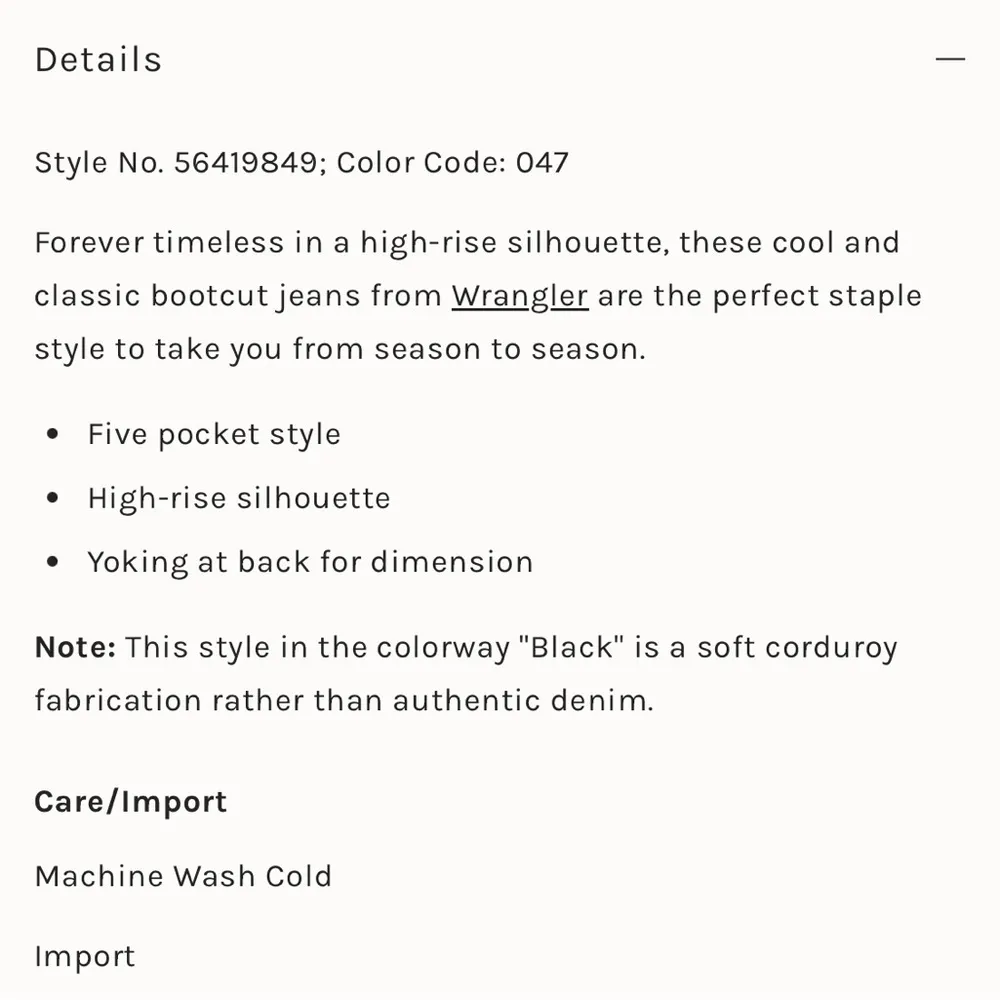Viewport: 1000px width, 1000px height.
Task: Click the Color Code: 047 text
Action: pos(452,162)
